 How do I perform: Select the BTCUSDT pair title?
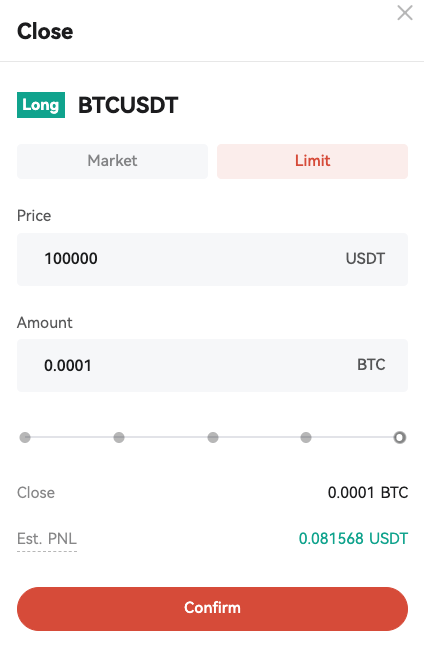(x=128, y=105)
